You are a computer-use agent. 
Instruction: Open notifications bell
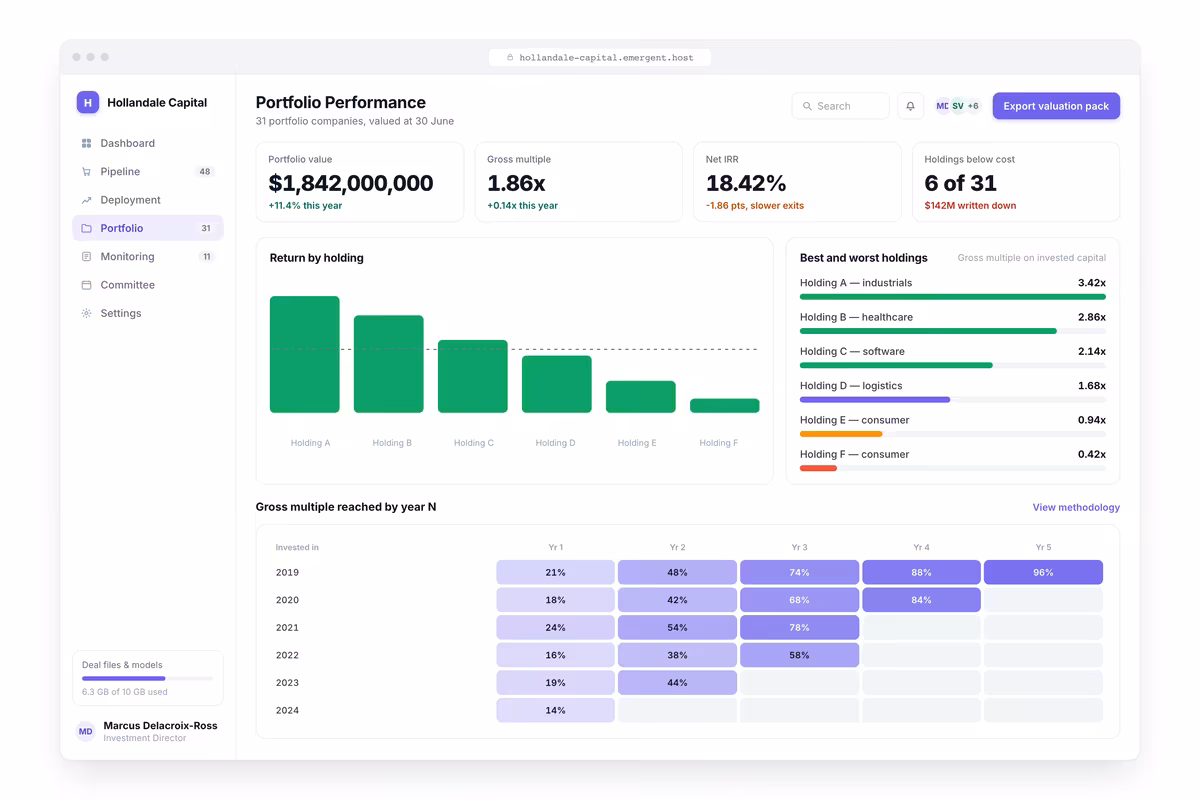click(910, 106)
